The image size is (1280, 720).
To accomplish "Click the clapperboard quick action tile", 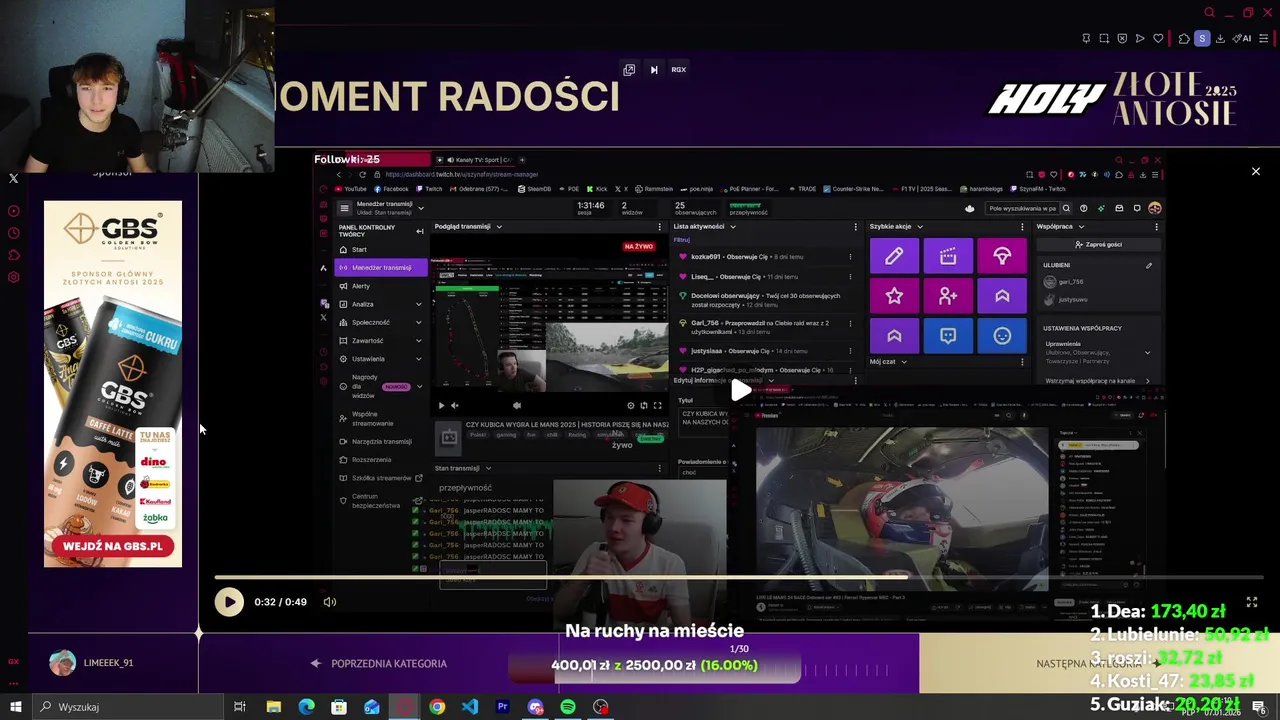I will click(948, 257).
